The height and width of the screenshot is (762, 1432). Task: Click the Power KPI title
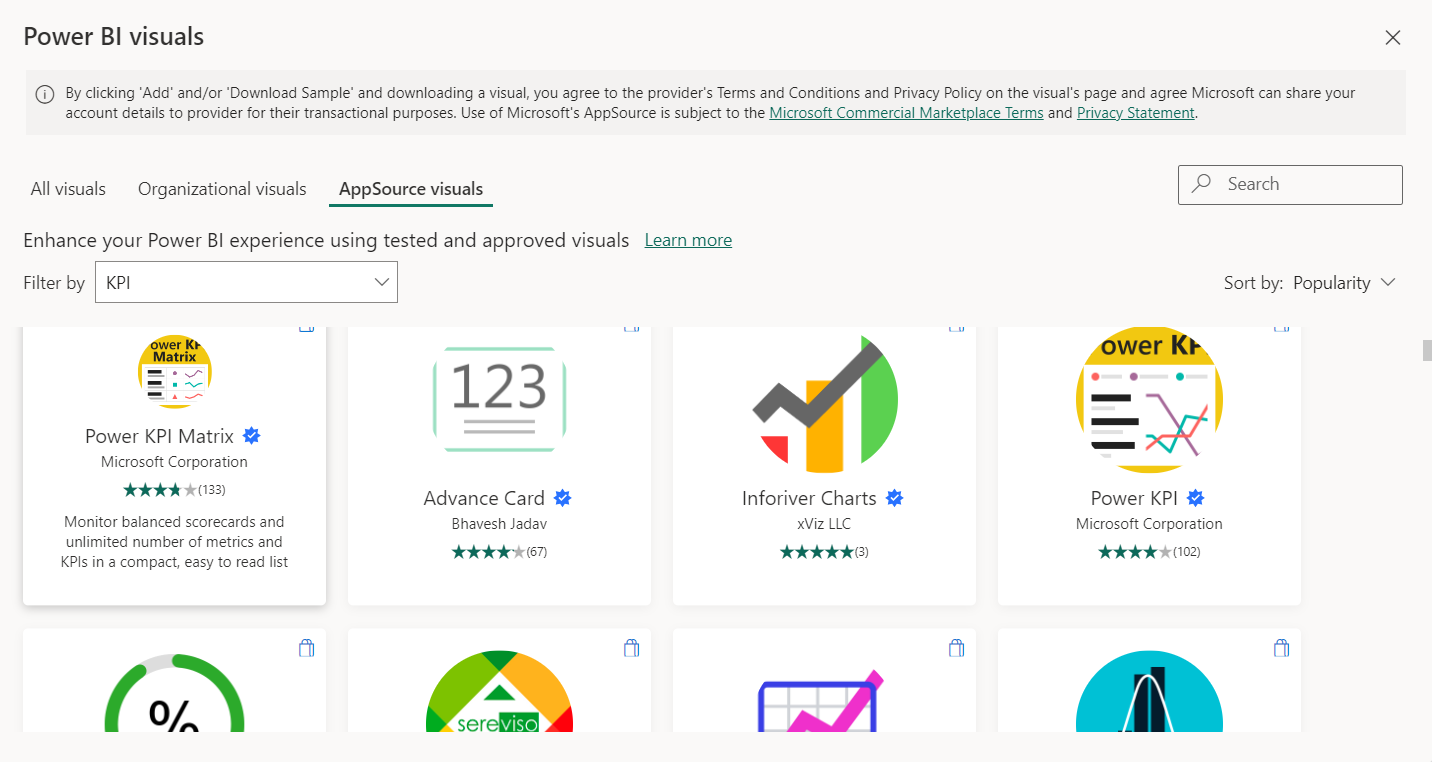pos(1134,498)
